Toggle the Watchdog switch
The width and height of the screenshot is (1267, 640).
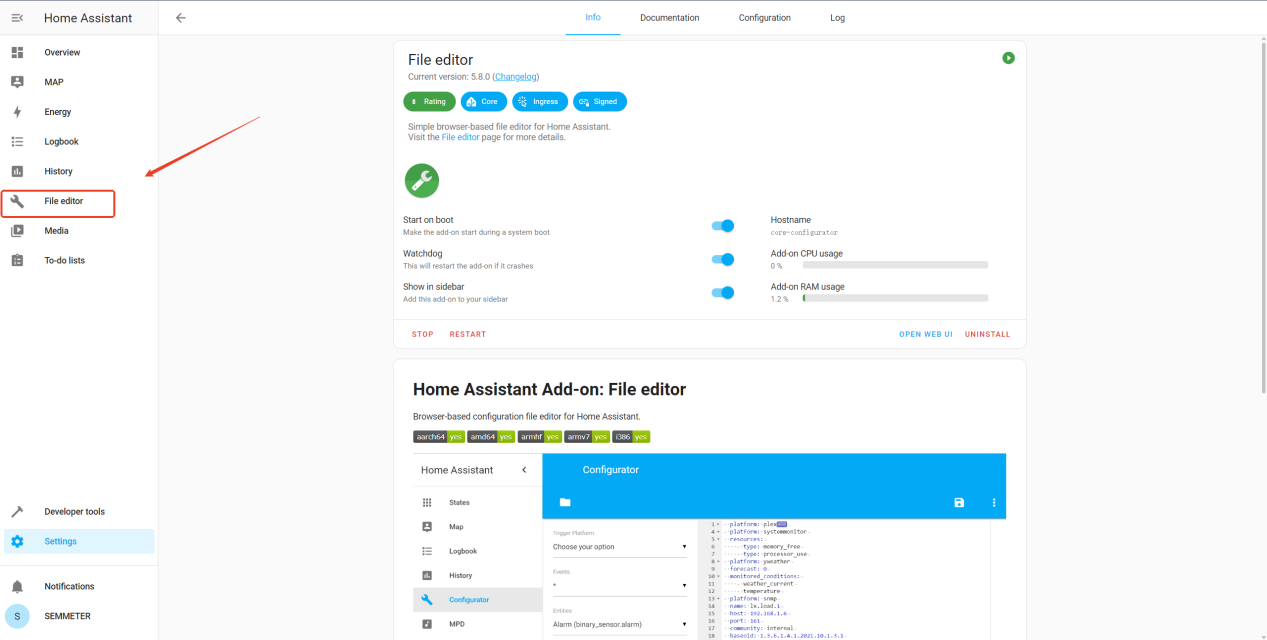(x=723, y=259)
